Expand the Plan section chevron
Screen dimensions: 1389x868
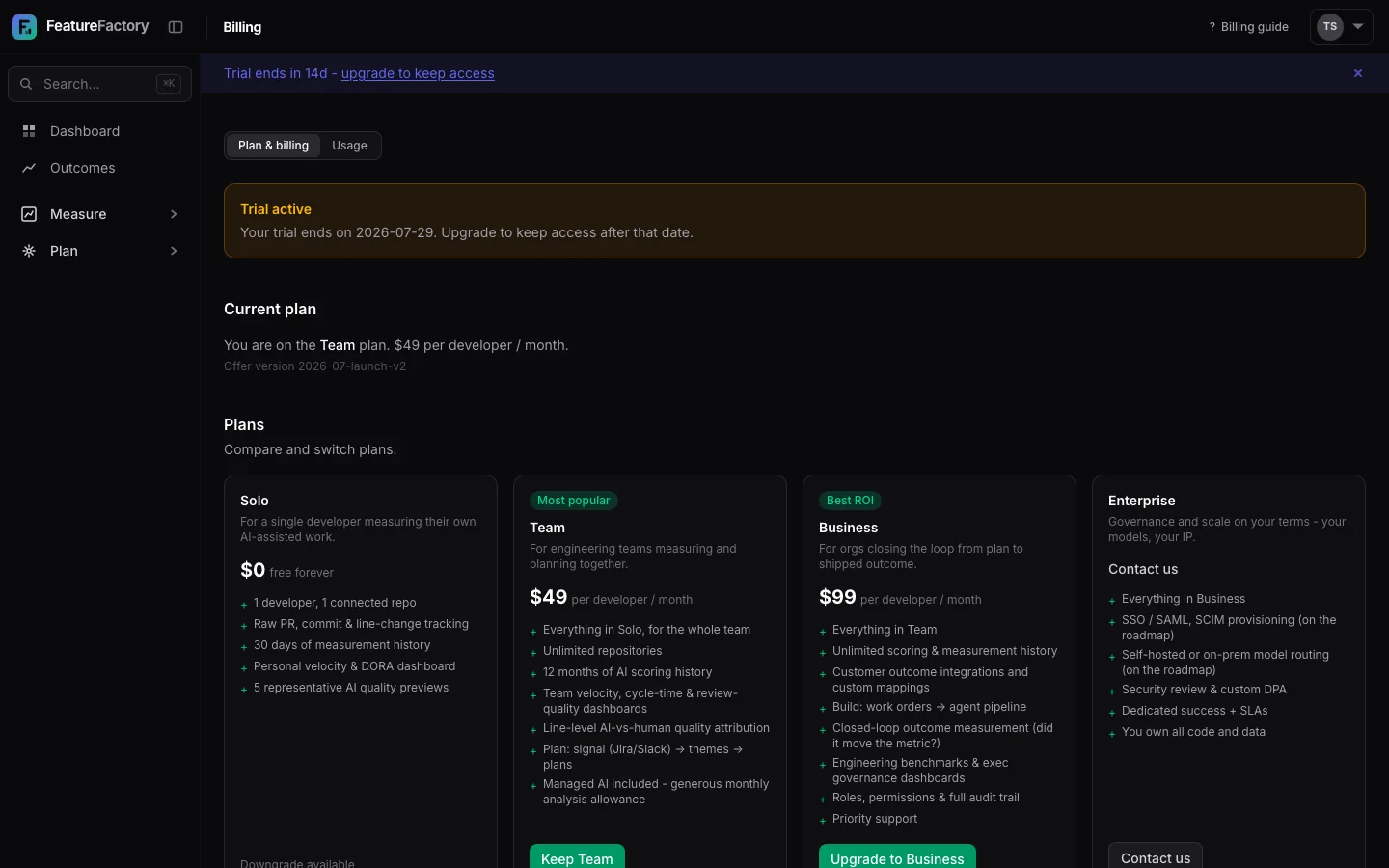click(x=174, y=251)
